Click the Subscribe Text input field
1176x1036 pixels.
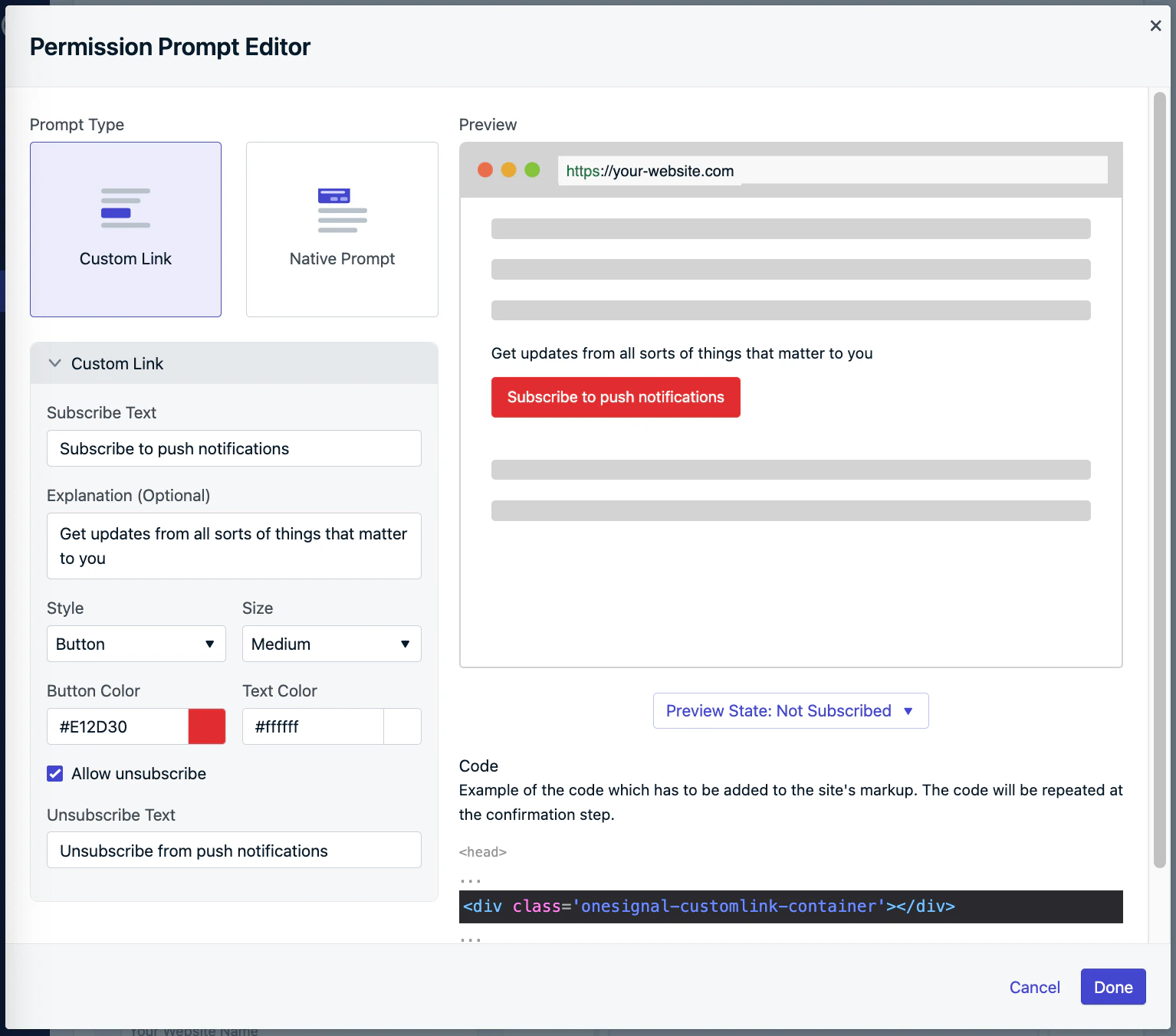click(234, 448)
